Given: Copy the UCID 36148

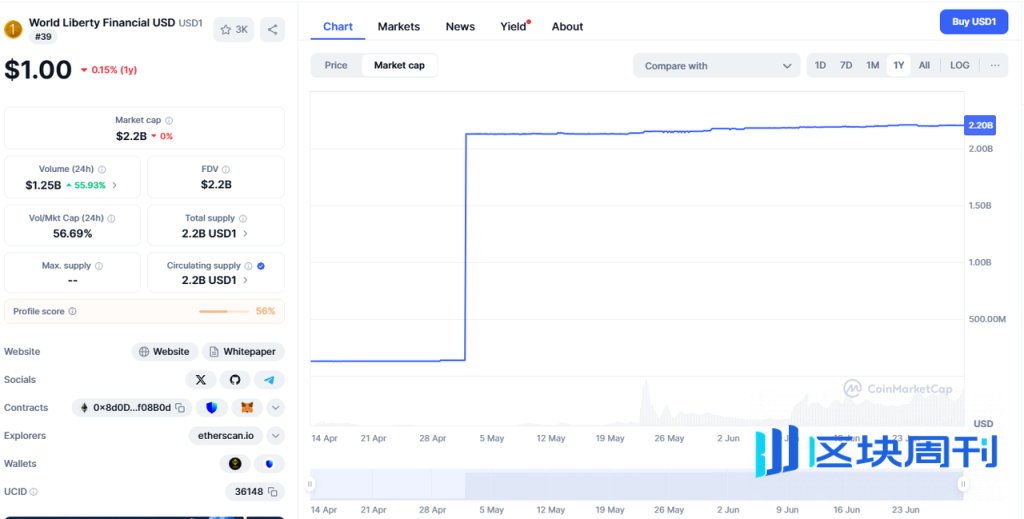Looking at the screenshot, I should [x=273, y=492].
